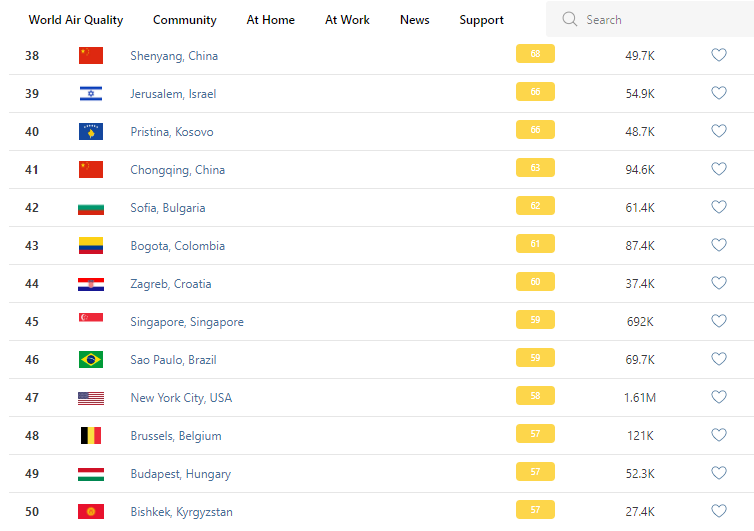The height and width of the screenshot is (531, 754).
Task: Favorite Shenyang, China with heart icon
Action: click(x=718, y=55)
